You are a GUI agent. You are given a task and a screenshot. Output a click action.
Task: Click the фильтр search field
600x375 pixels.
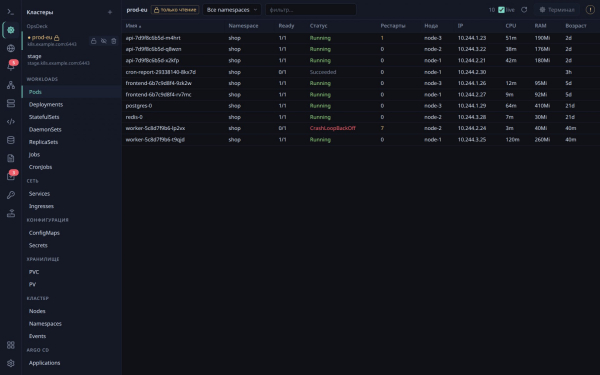click(311, 10)
